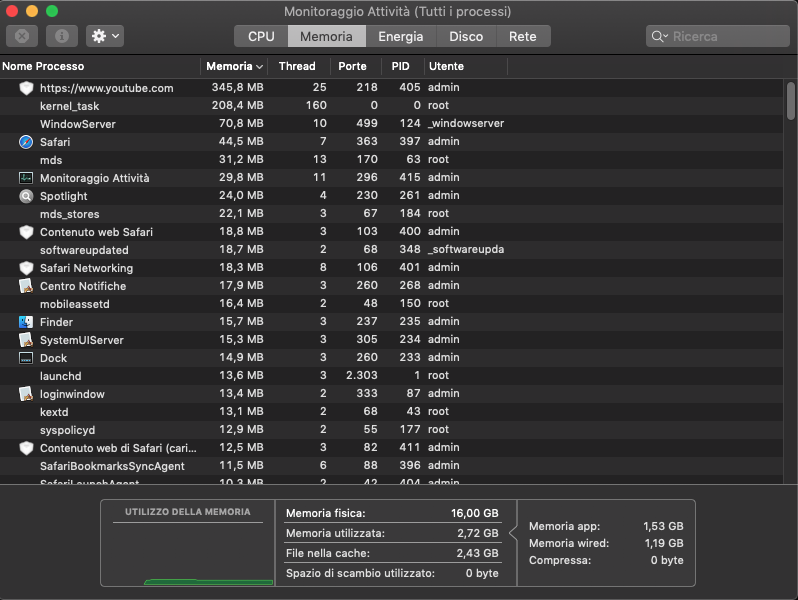
Task: Click the Dock process icon
Action: (26, 358)
